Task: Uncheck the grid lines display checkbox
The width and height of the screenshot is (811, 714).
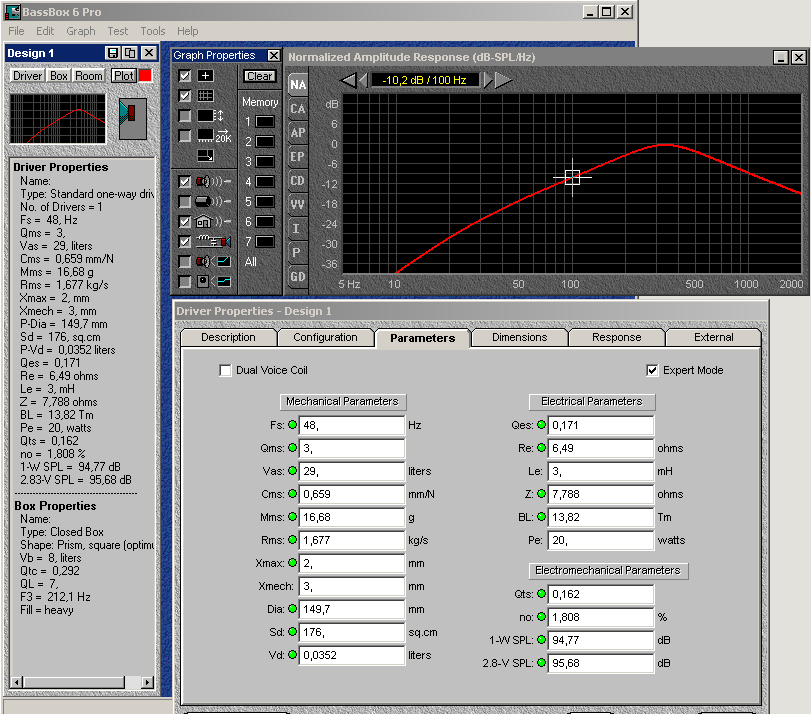Action: point(185,96)
